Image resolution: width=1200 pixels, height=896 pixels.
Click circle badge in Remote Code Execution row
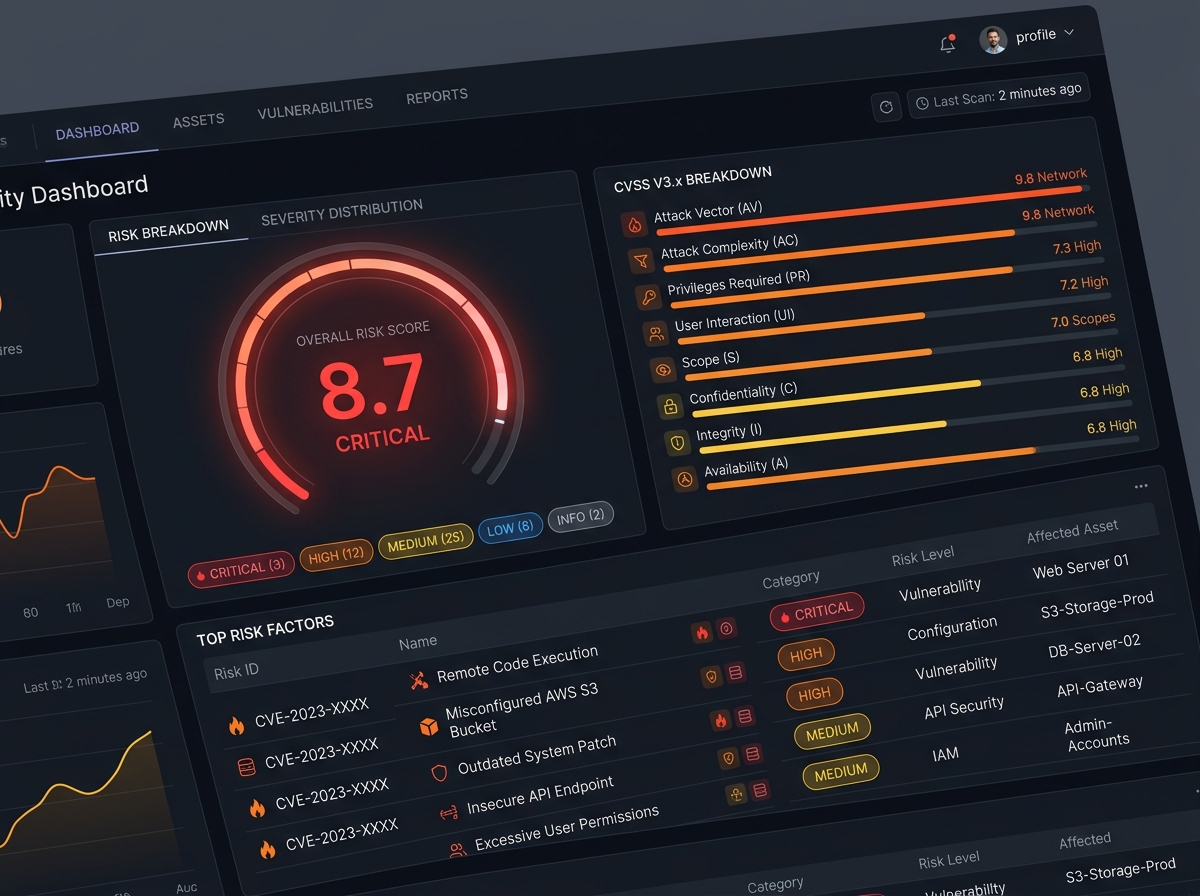coord(727,628)
